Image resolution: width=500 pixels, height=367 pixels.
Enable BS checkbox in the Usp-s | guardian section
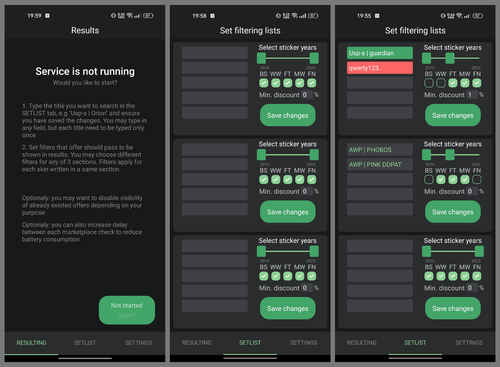pos(429,83)
